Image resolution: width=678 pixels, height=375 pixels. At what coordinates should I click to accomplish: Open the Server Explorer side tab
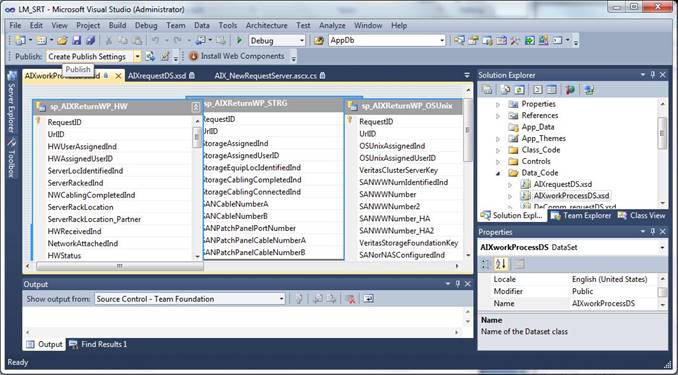[12, 102]
